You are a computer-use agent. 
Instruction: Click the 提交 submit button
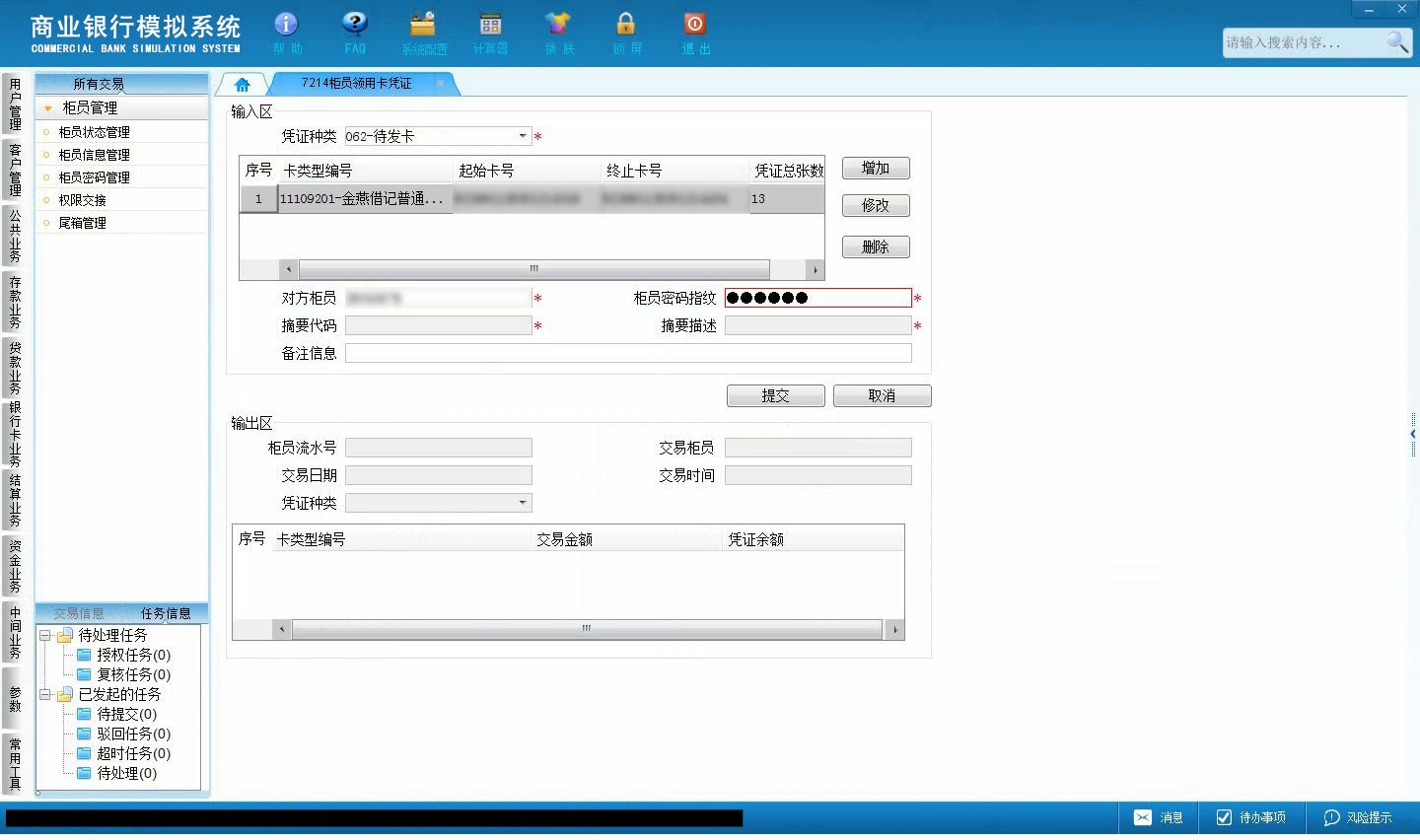point(776,396)
